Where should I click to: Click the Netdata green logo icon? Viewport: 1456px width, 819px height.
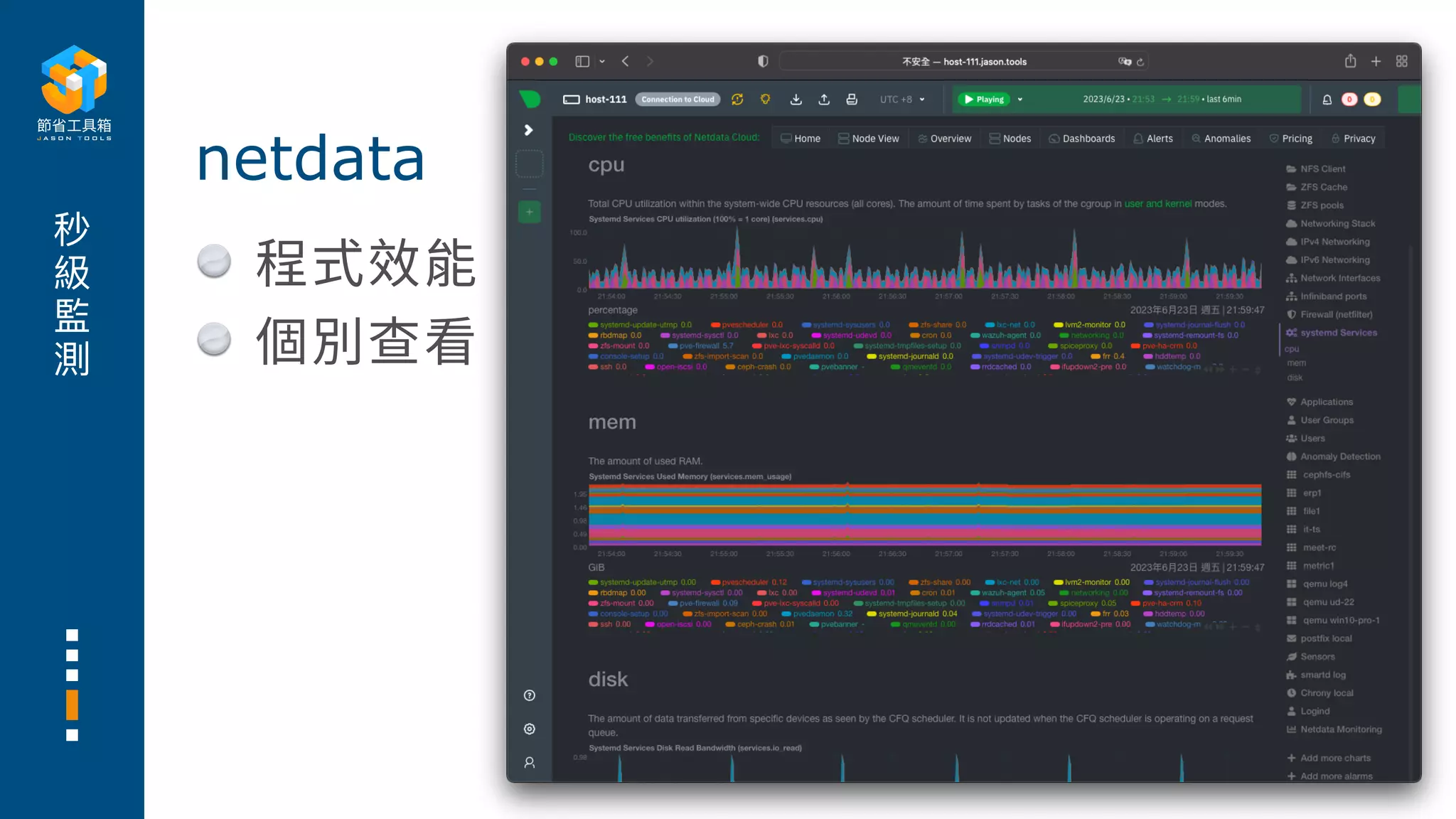pyautogui.click(x=530, y=99)
